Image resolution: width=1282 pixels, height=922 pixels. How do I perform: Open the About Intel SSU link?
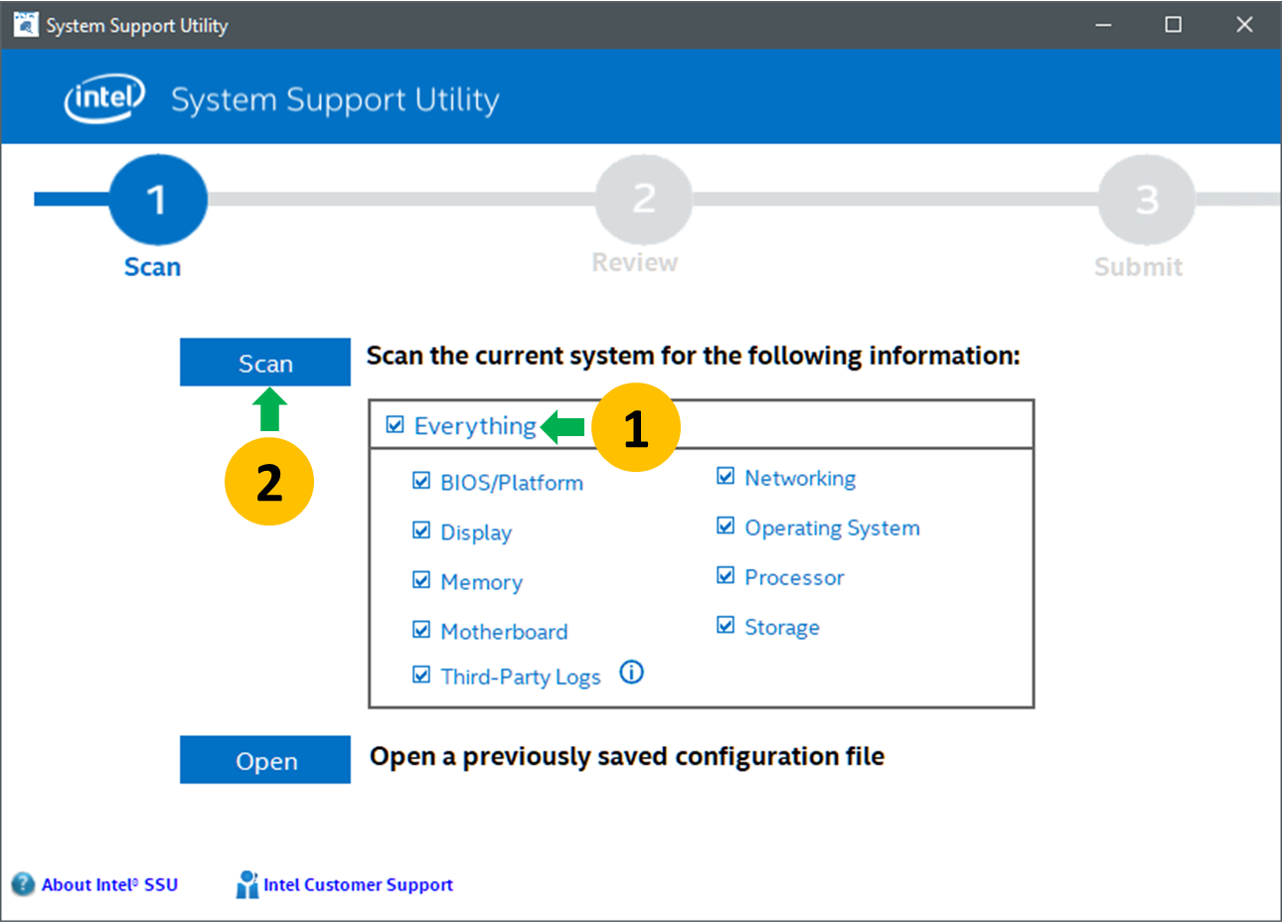109,885
